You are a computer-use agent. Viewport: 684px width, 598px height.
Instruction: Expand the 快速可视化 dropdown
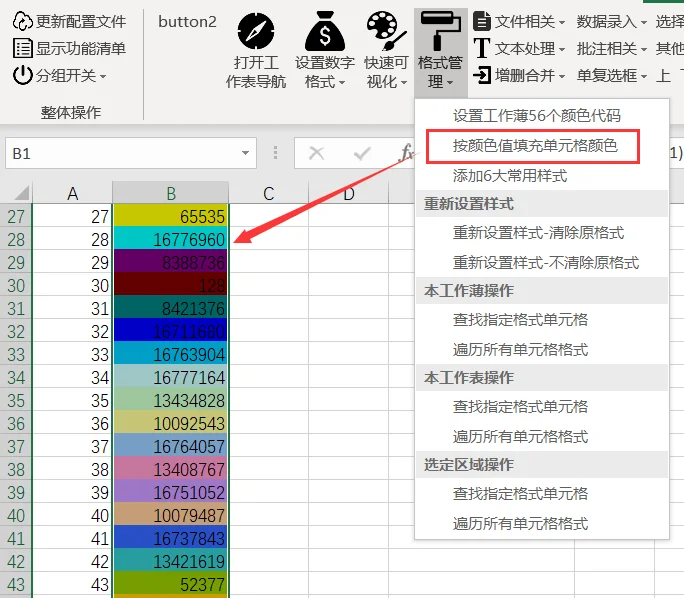coord(404,82)
